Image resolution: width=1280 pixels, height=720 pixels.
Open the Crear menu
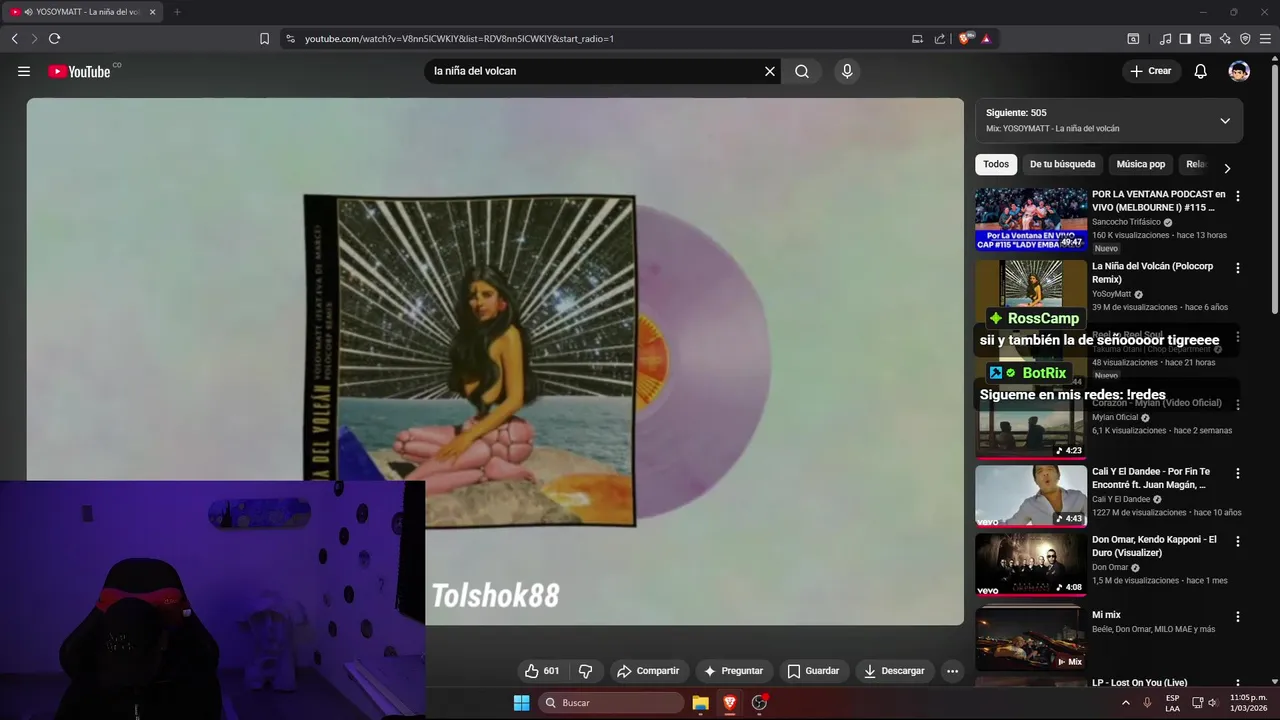1150,71
